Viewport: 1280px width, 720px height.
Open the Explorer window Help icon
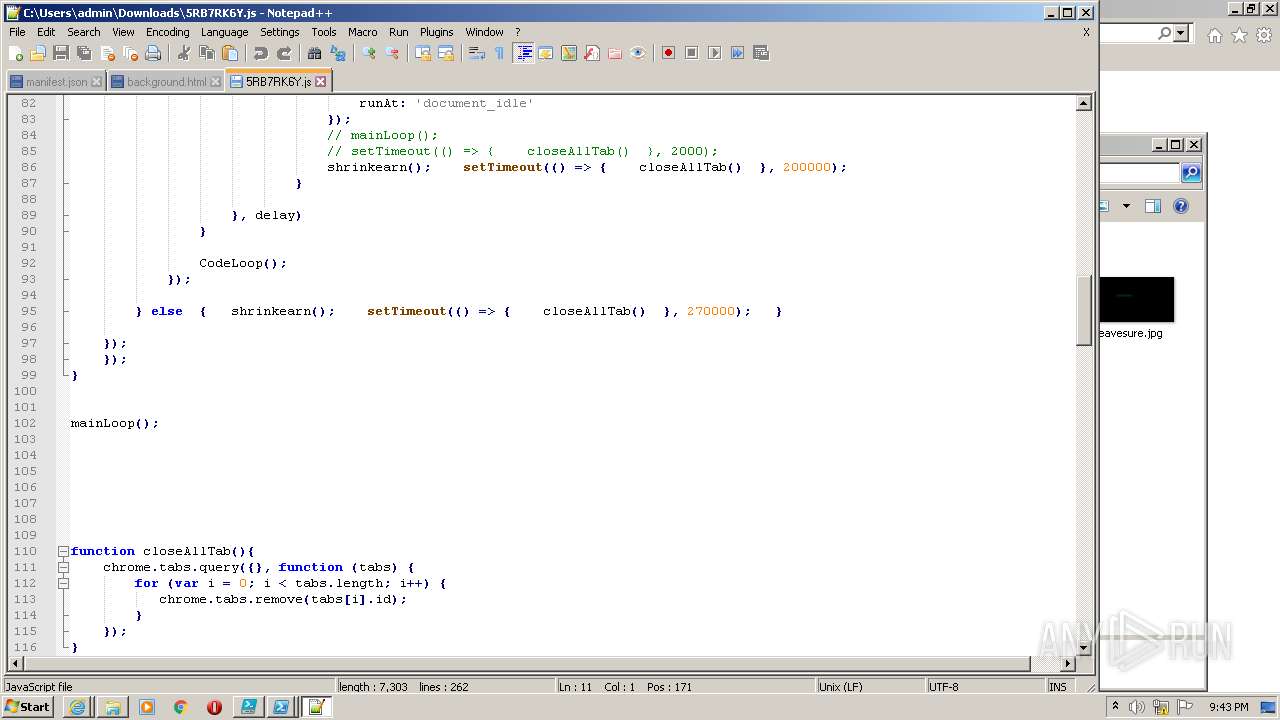click(x=1181, y=206)
